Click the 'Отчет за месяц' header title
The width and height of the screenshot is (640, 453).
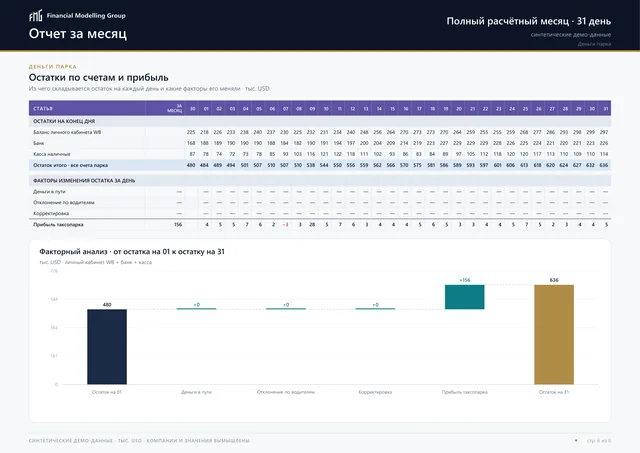(x=78, y=33)
